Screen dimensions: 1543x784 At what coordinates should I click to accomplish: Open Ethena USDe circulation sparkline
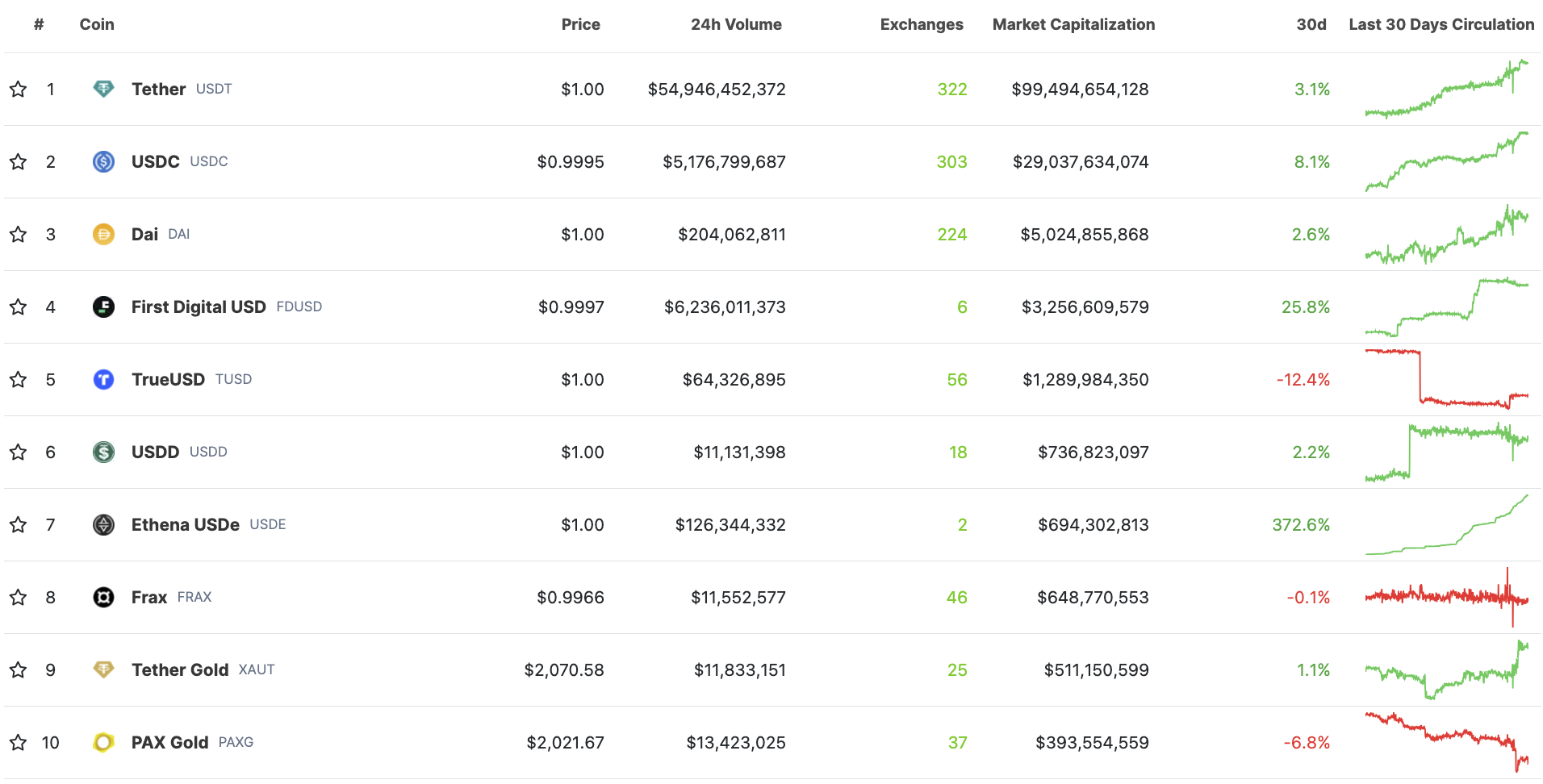[x=1447, y=524]
